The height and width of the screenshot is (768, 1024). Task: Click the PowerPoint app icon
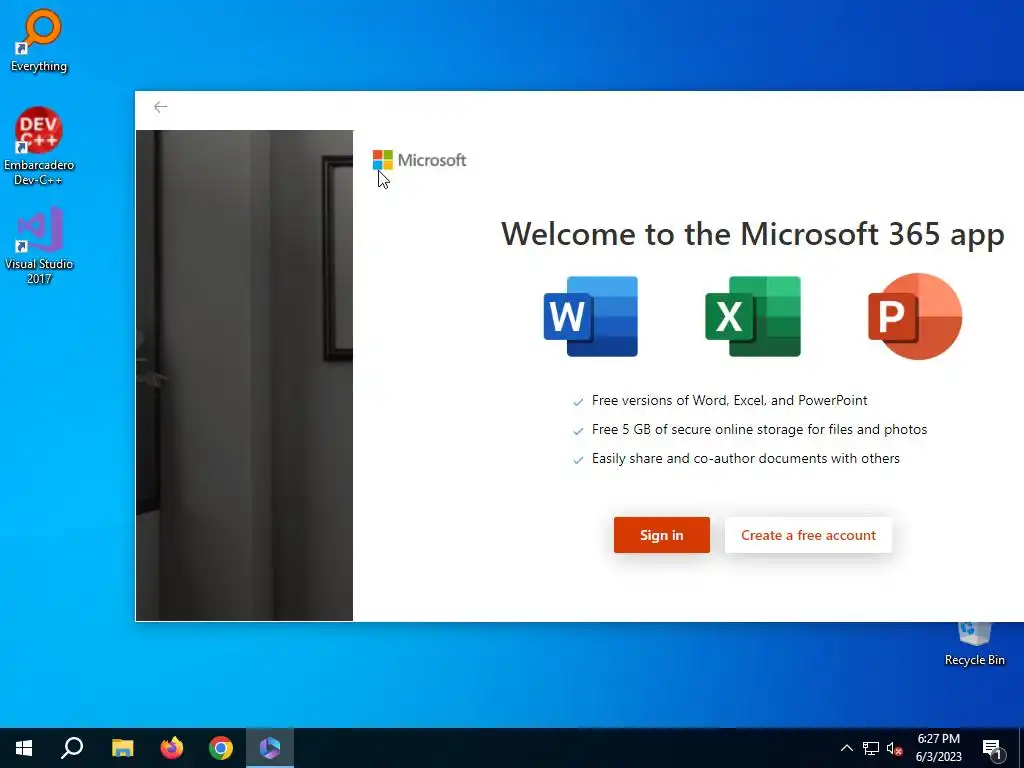coord(914,316)
